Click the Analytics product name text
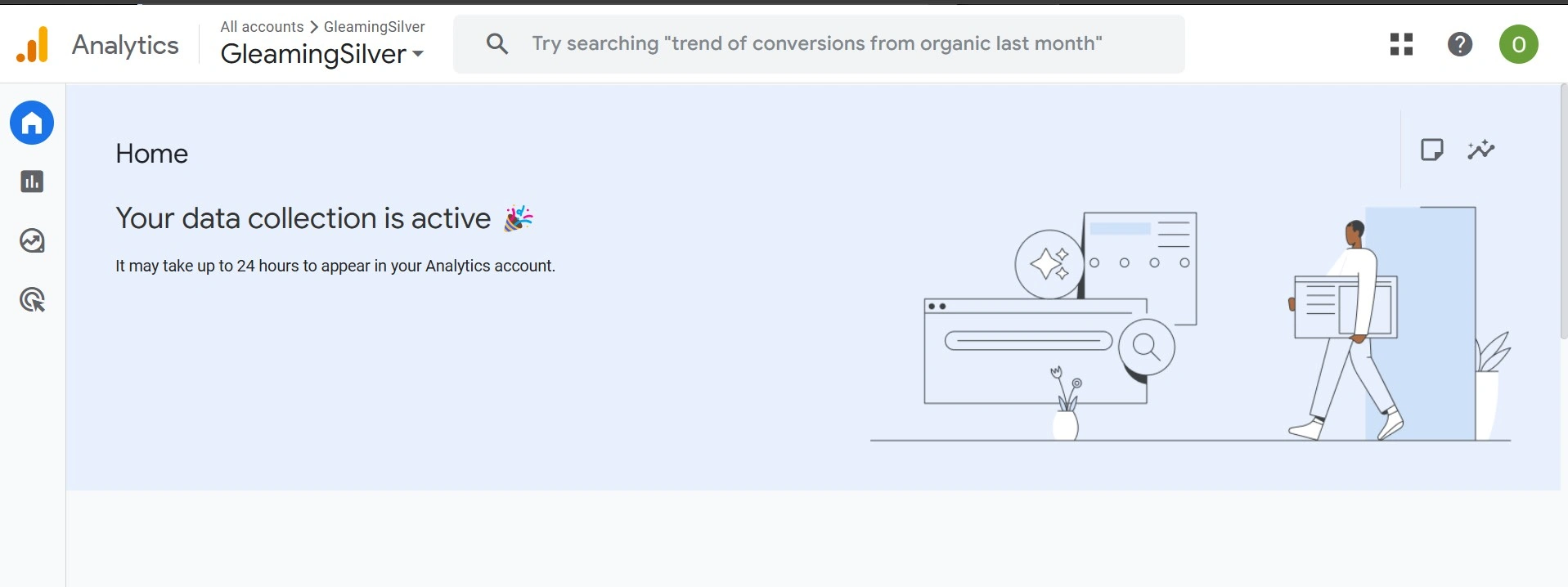Viewport: 1568px width, 587px height. (125, 45)
